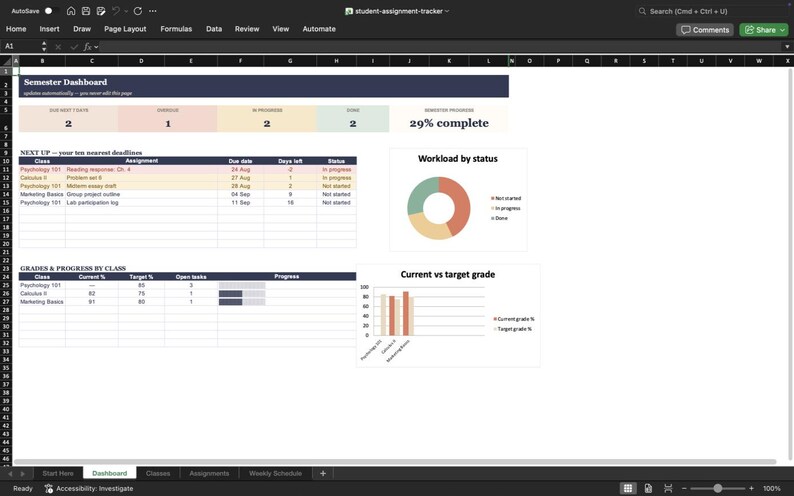794x496 pixels.
Task: Click the Select All corner triangle
Action: 6,61
